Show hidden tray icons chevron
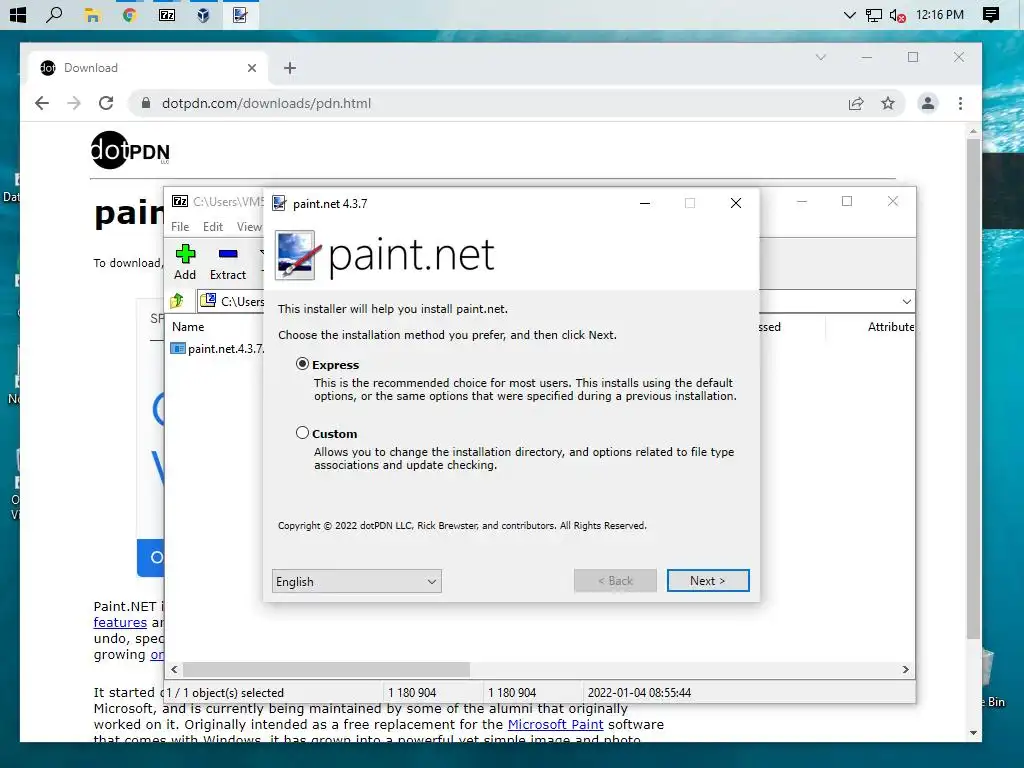Image resolution: width=1024 pixels, height=768 pixels. 850,15
